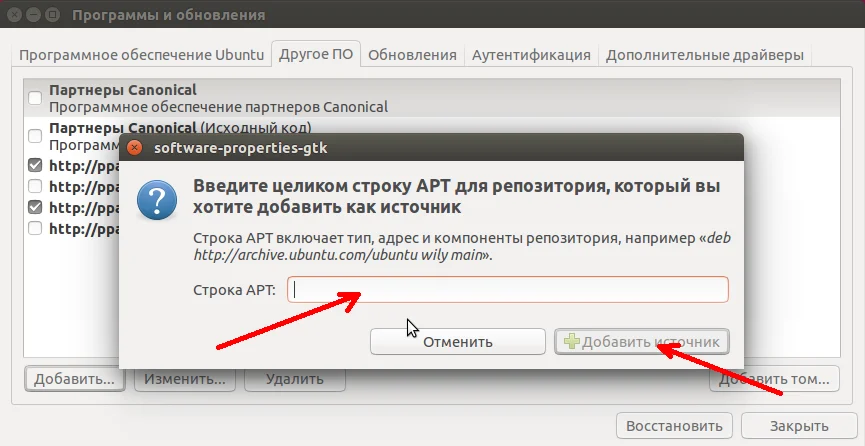Click the Удалить button
865x446 pixels.
tap(295, 379)
